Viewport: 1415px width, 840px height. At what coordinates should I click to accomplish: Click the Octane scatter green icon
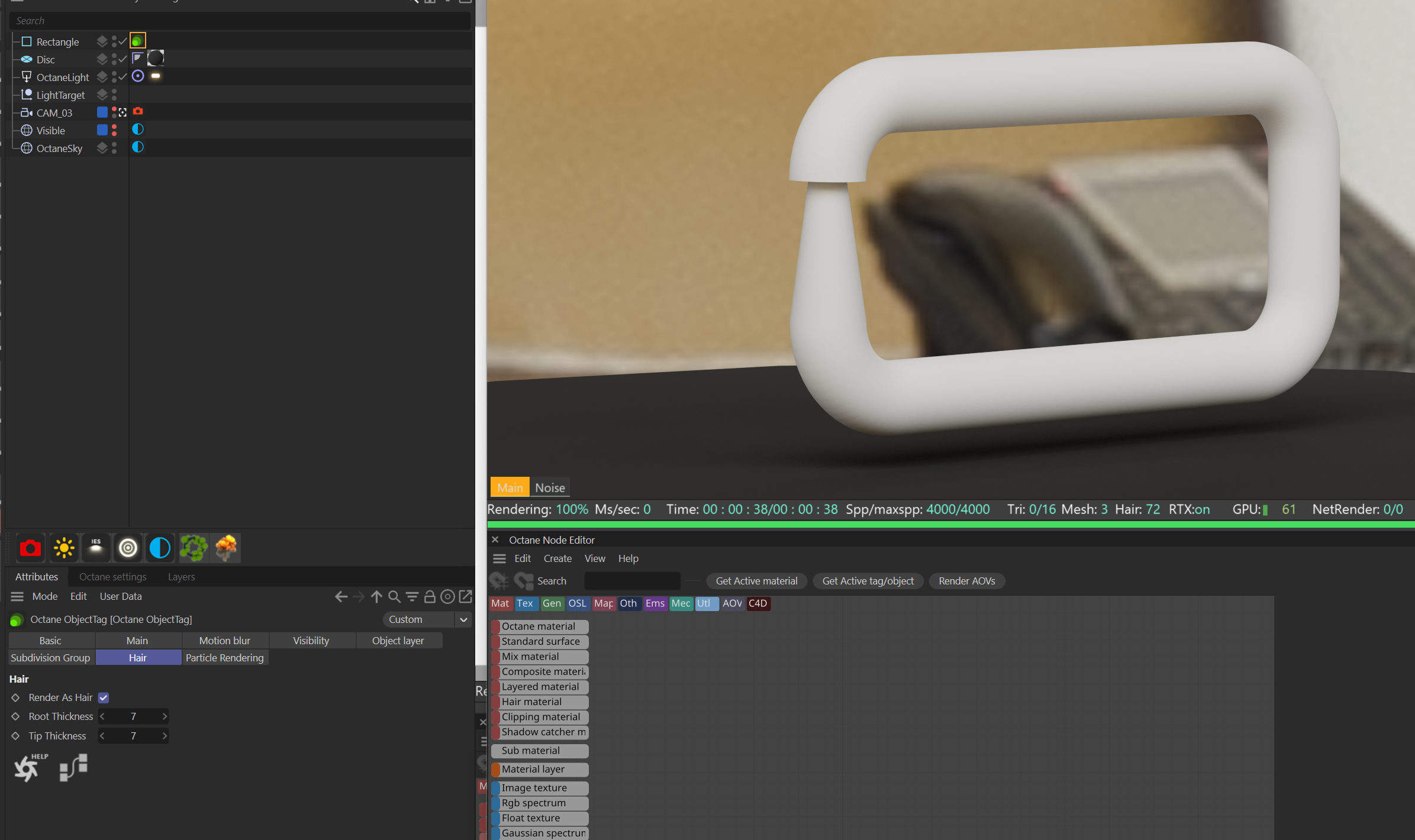click(x=194, y=548)
